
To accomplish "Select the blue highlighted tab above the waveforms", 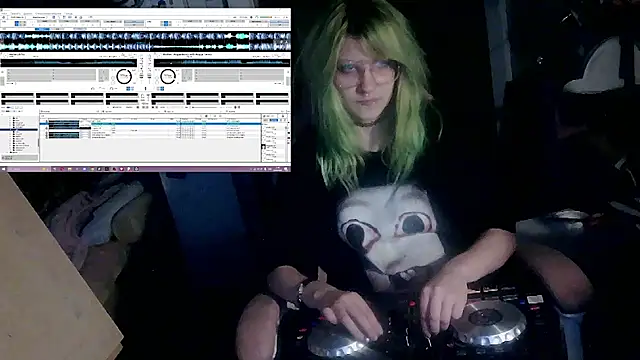I will click(42, 29).
